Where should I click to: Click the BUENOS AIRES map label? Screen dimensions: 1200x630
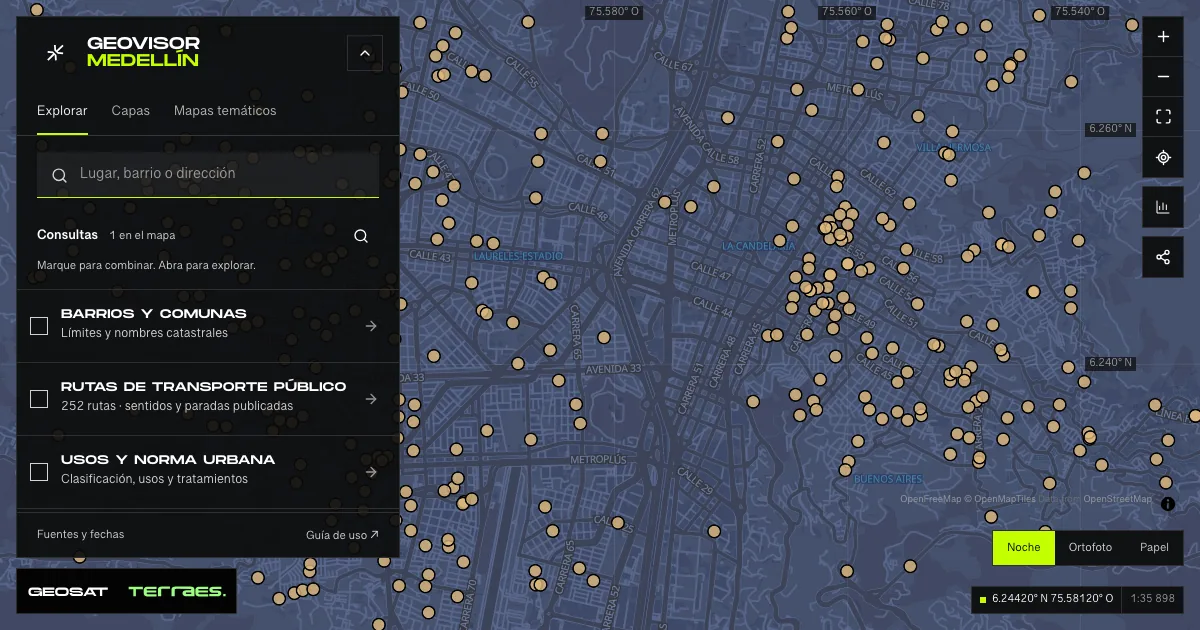click(x=888, y=480)
